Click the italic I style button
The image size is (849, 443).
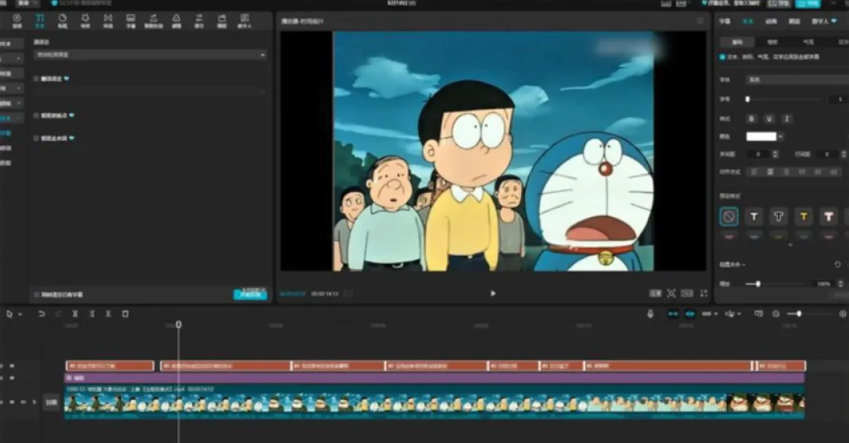pos(787,118)
